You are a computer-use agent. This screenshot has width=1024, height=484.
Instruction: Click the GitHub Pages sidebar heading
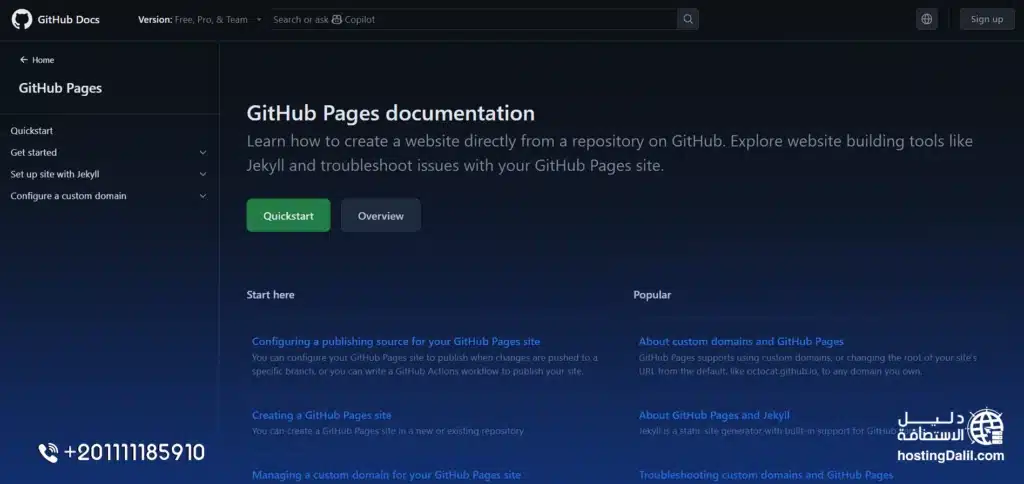coord(60,88)
